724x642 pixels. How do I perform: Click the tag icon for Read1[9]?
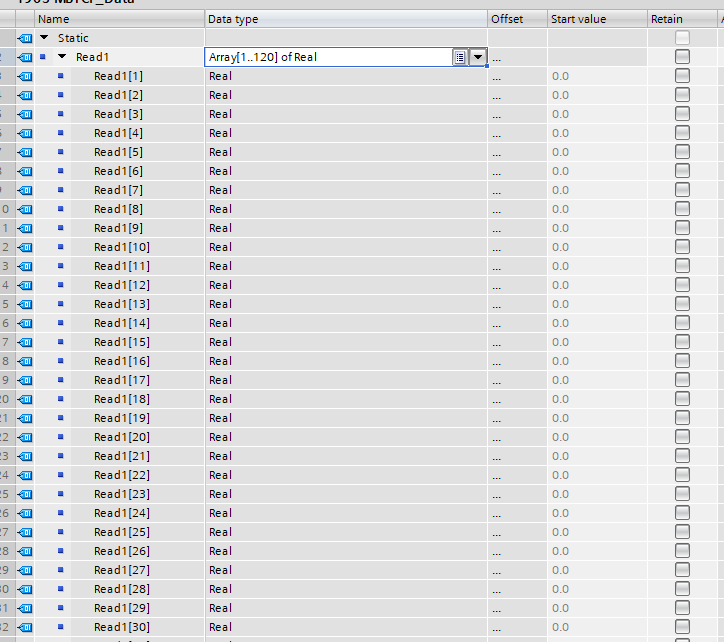25,228
